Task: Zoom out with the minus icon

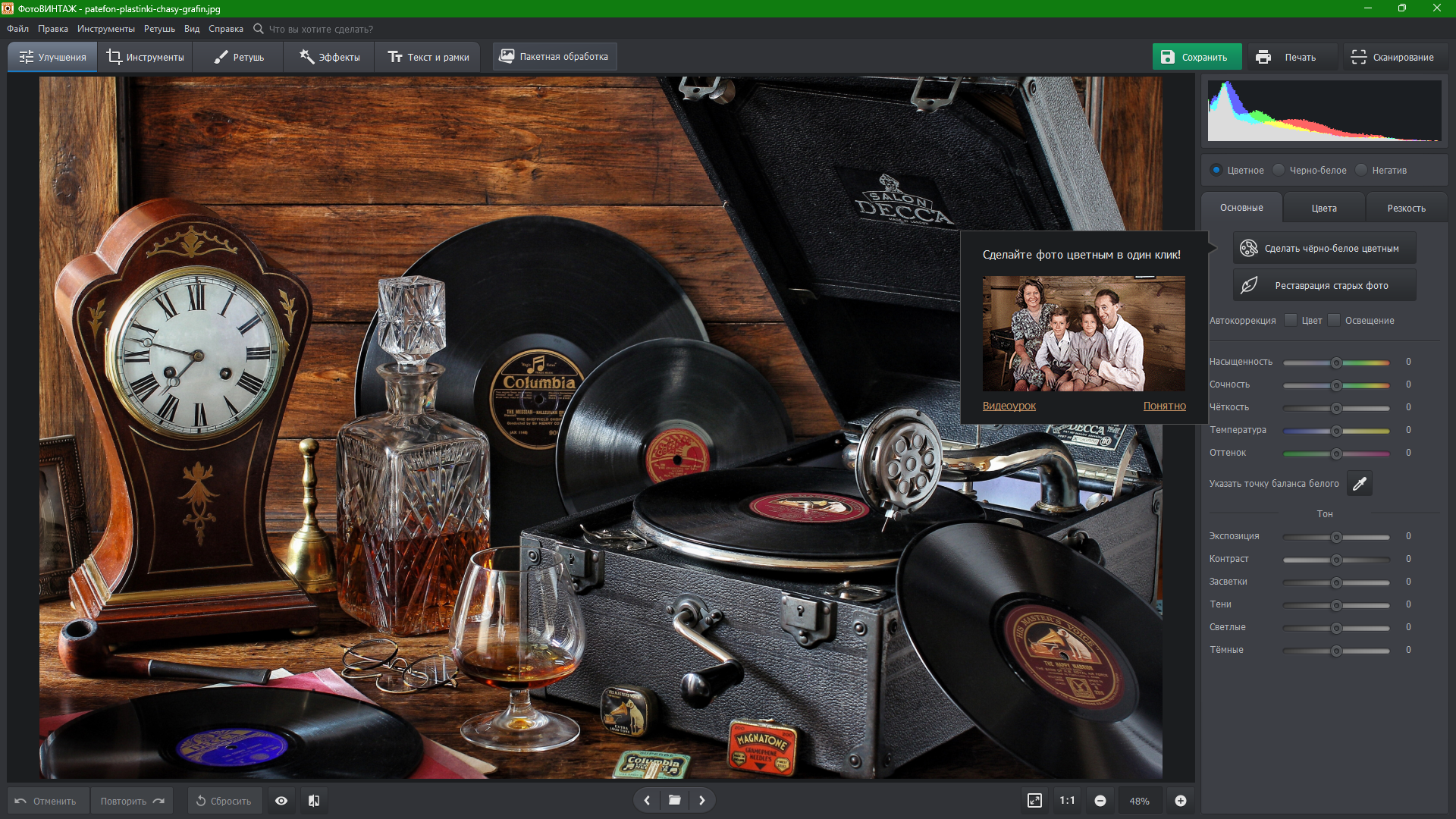Action: pos(1100,801)
